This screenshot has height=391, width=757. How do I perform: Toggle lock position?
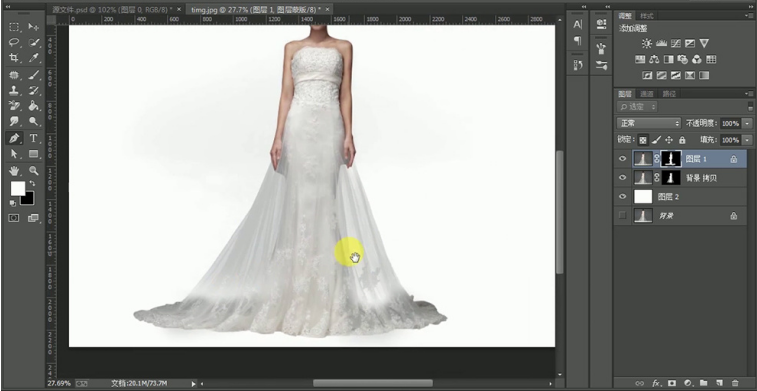pos(669,140)
